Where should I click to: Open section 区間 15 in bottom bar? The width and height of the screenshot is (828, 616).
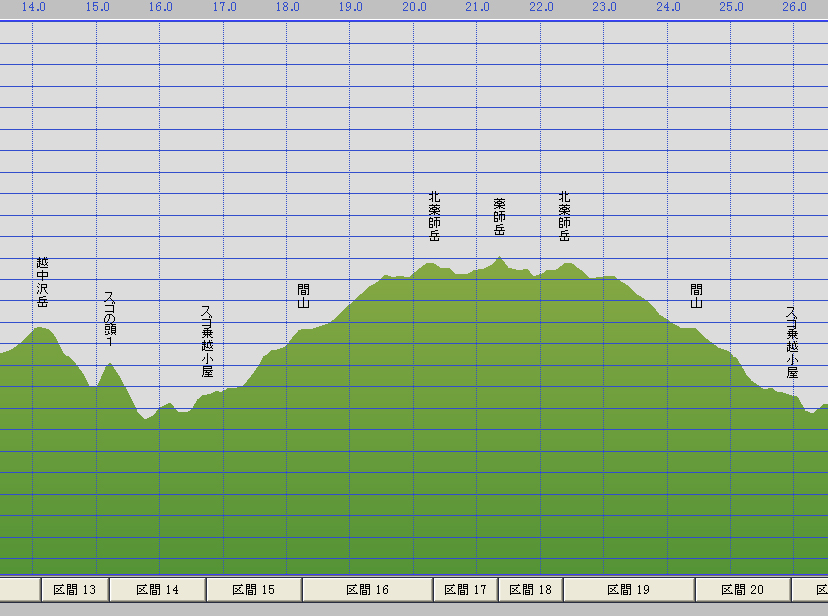click(x=253, y=590)
